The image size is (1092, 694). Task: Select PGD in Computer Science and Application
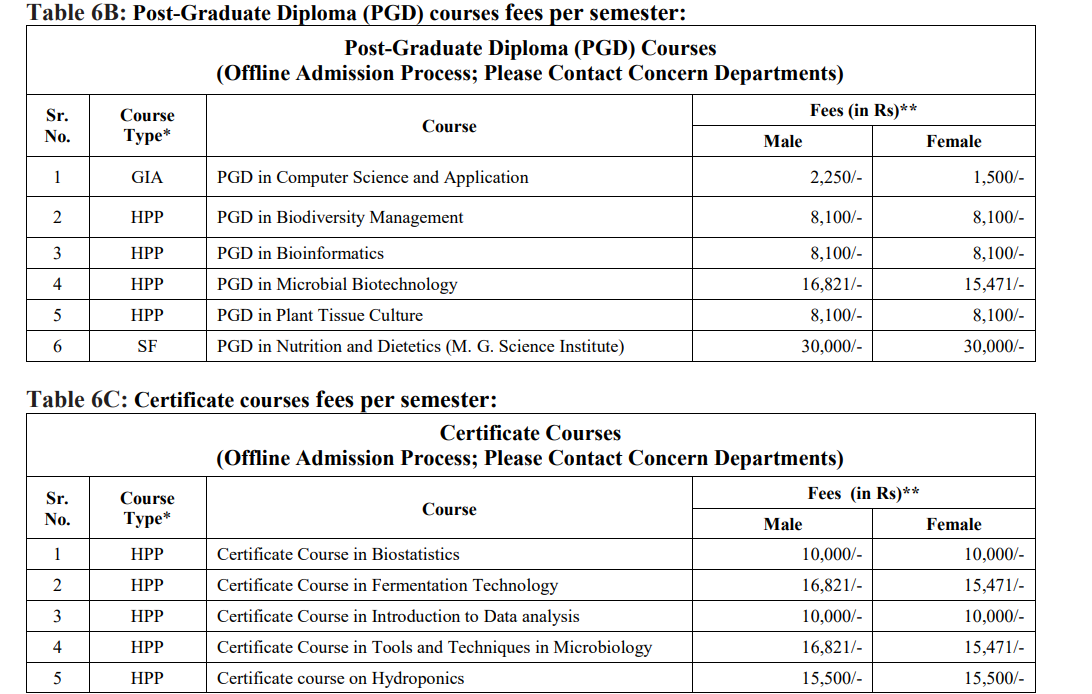pos(370,177)
